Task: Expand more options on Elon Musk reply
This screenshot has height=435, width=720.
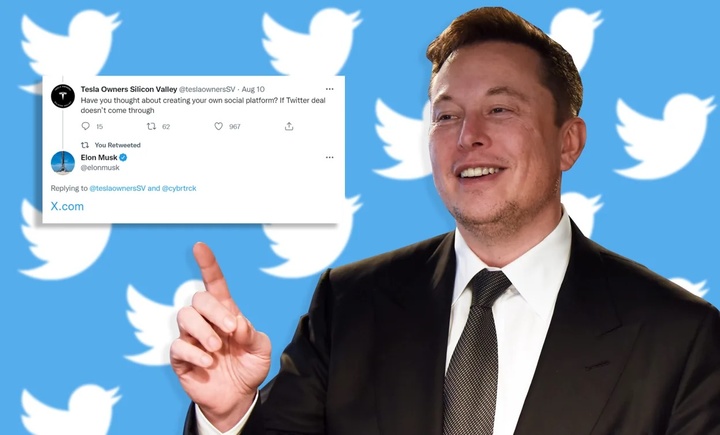Action: pos(330,157)
